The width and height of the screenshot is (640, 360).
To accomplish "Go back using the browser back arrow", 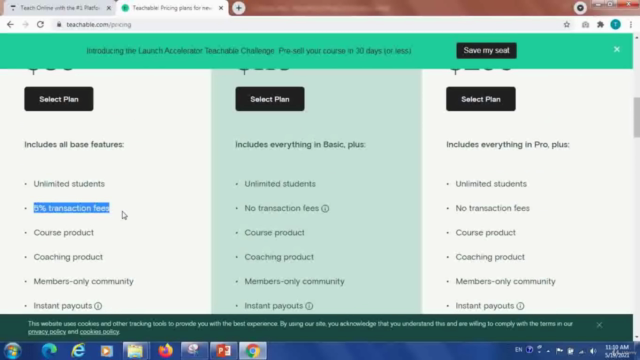I will tap(10, 24).
